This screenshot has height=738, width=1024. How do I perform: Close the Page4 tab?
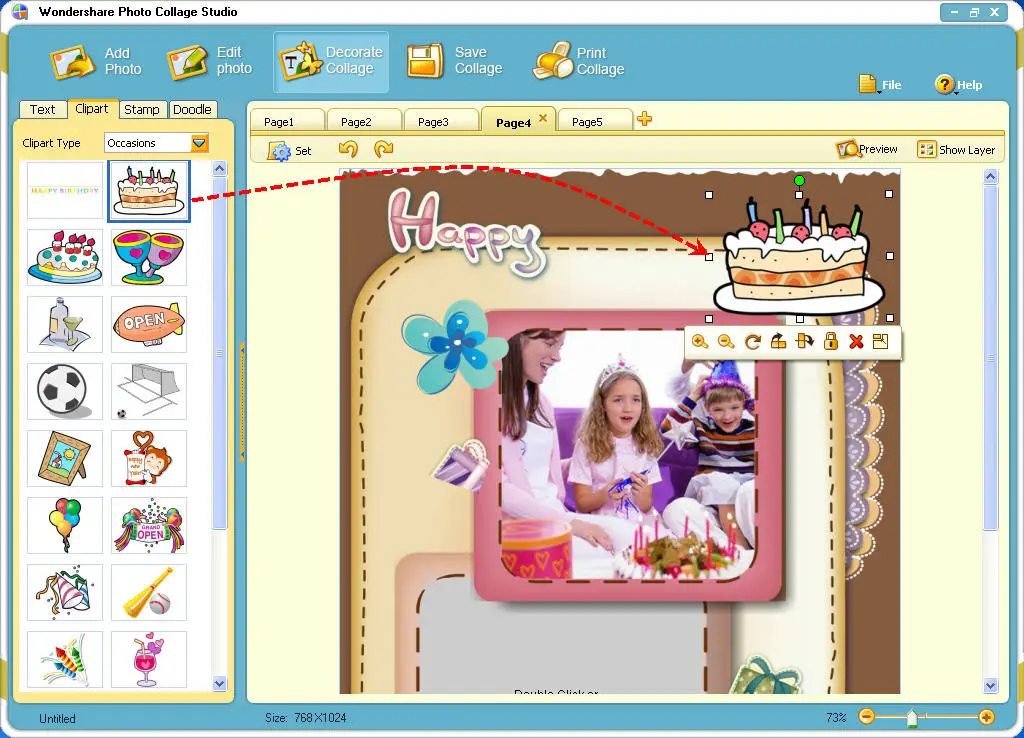[x=543, y=118]
